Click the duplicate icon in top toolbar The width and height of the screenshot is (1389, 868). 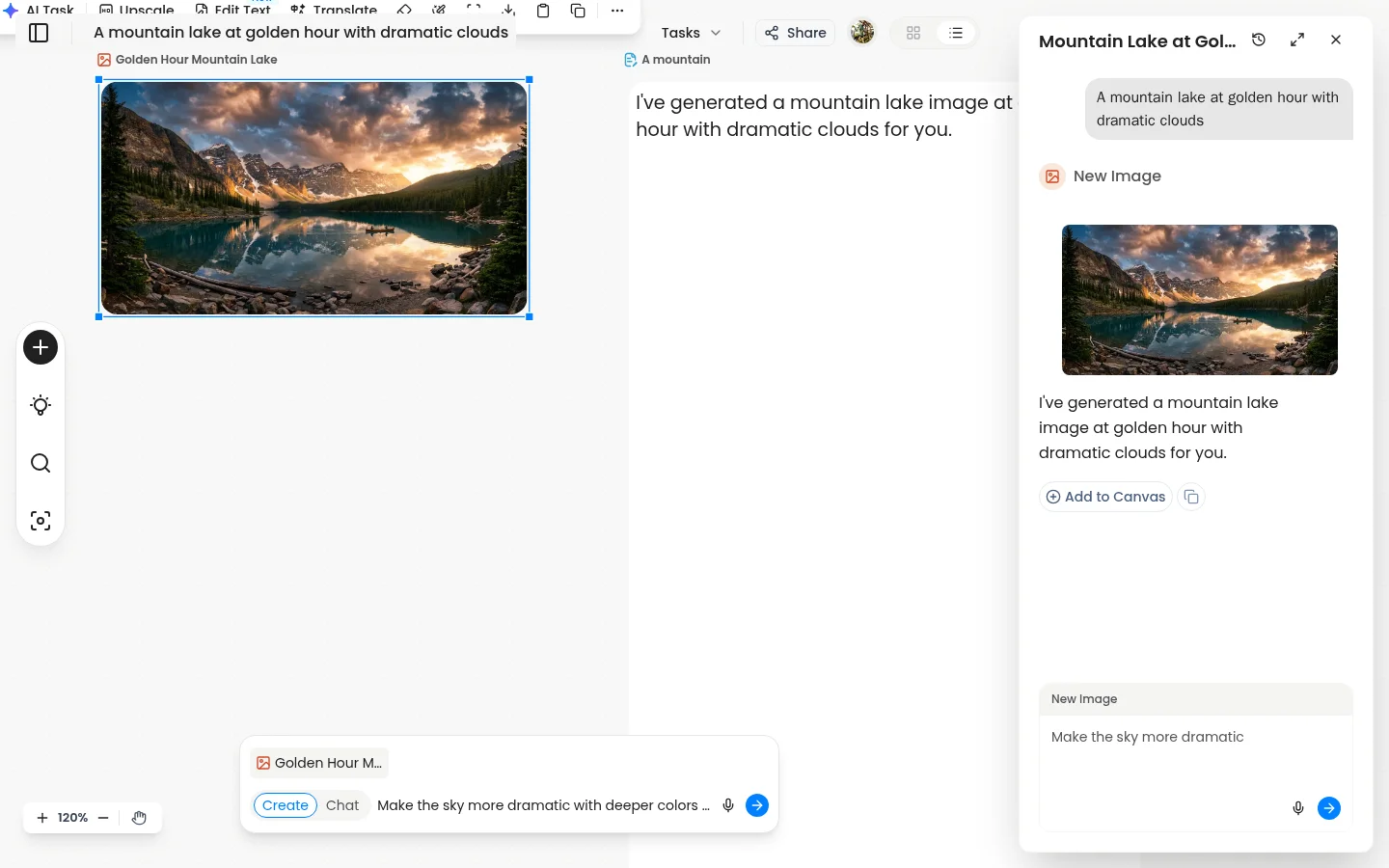(x=578, y=11)
